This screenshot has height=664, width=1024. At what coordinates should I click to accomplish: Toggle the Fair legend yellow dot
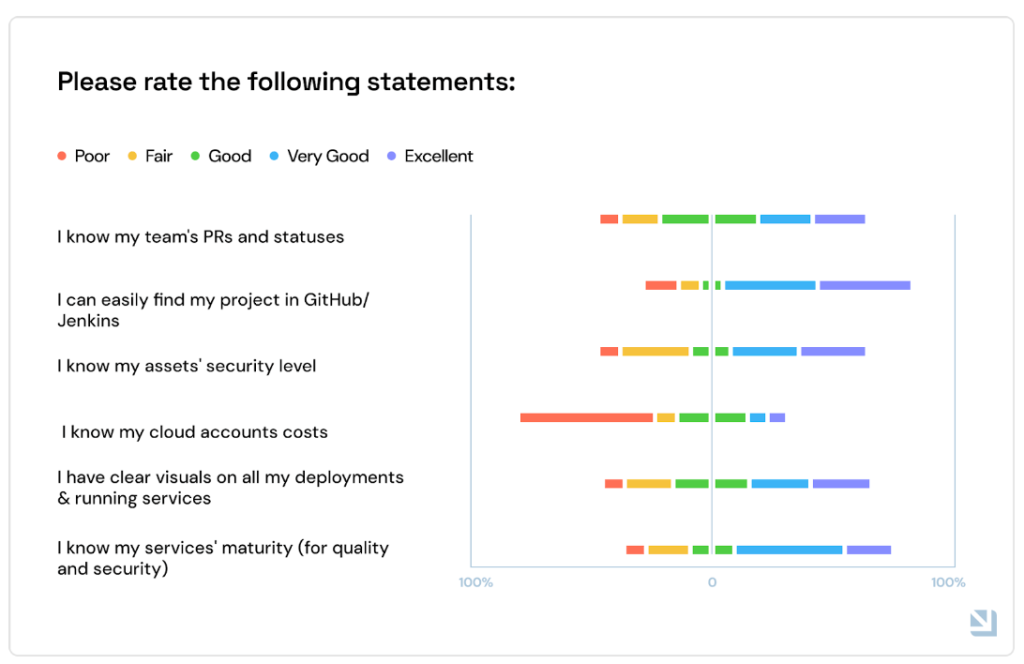132,156
